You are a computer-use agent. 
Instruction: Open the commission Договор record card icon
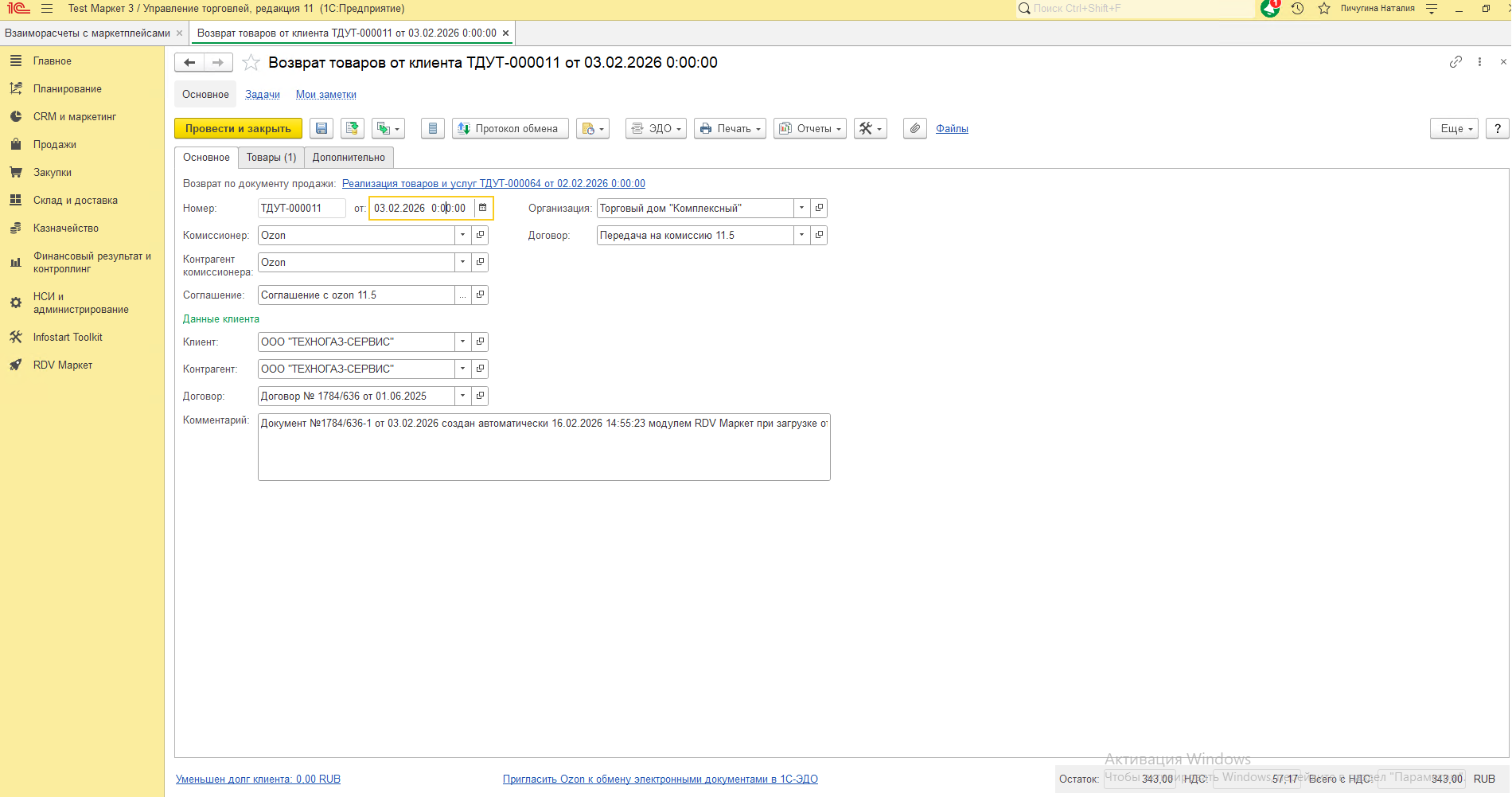[x=819, y=236]
